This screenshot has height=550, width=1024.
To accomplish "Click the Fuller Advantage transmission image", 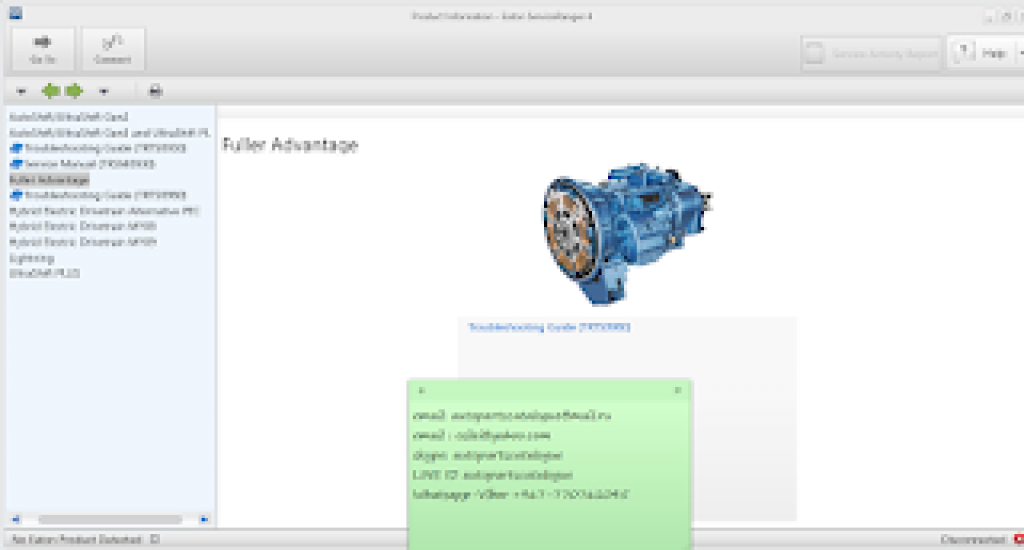I will point(628,234).
